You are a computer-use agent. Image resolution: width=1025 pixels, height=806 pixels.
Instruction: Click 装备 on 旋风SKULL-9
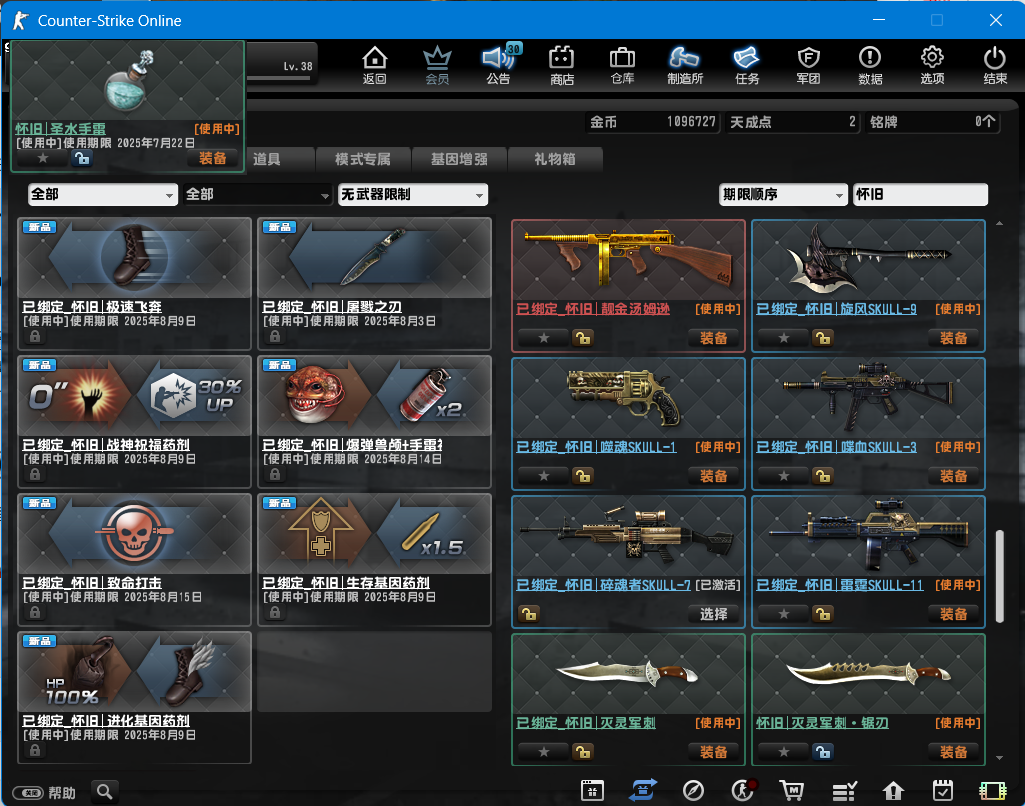[x=954, y=338]
